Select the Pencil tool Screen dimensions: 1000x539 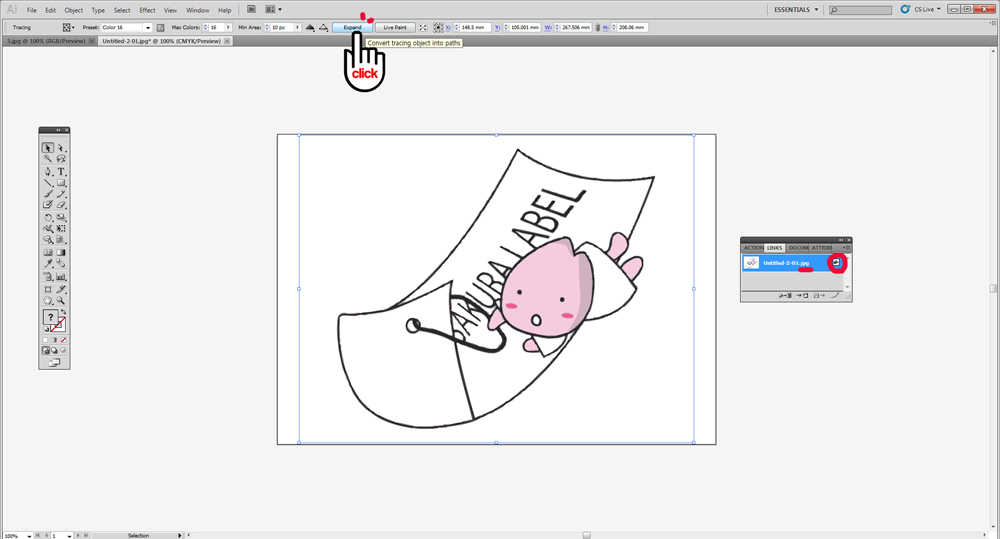pyautogui.click(x=61, y=194)
